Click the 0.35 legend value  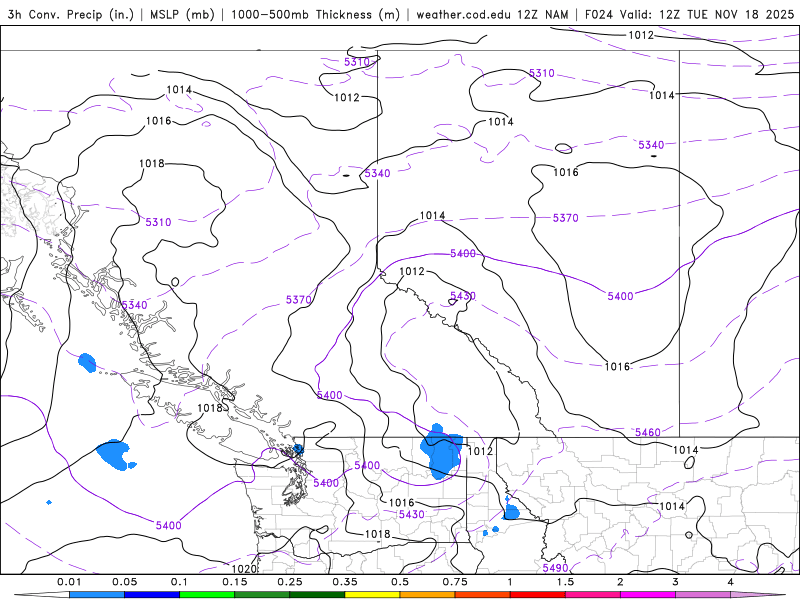click(x=345, y=582)
